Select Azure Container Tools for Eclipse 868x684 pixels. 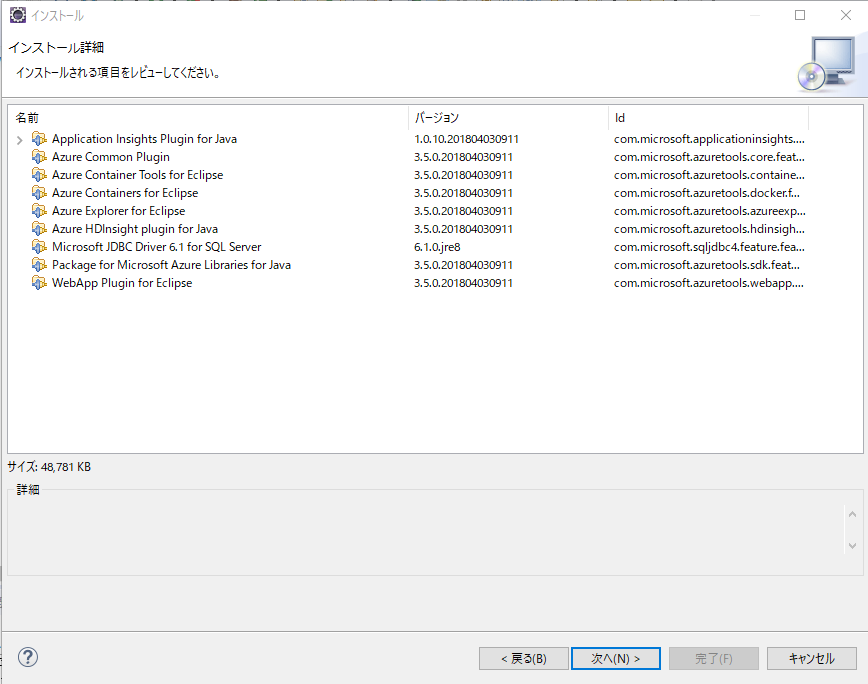pyautogui.click(x=137, y=175)
